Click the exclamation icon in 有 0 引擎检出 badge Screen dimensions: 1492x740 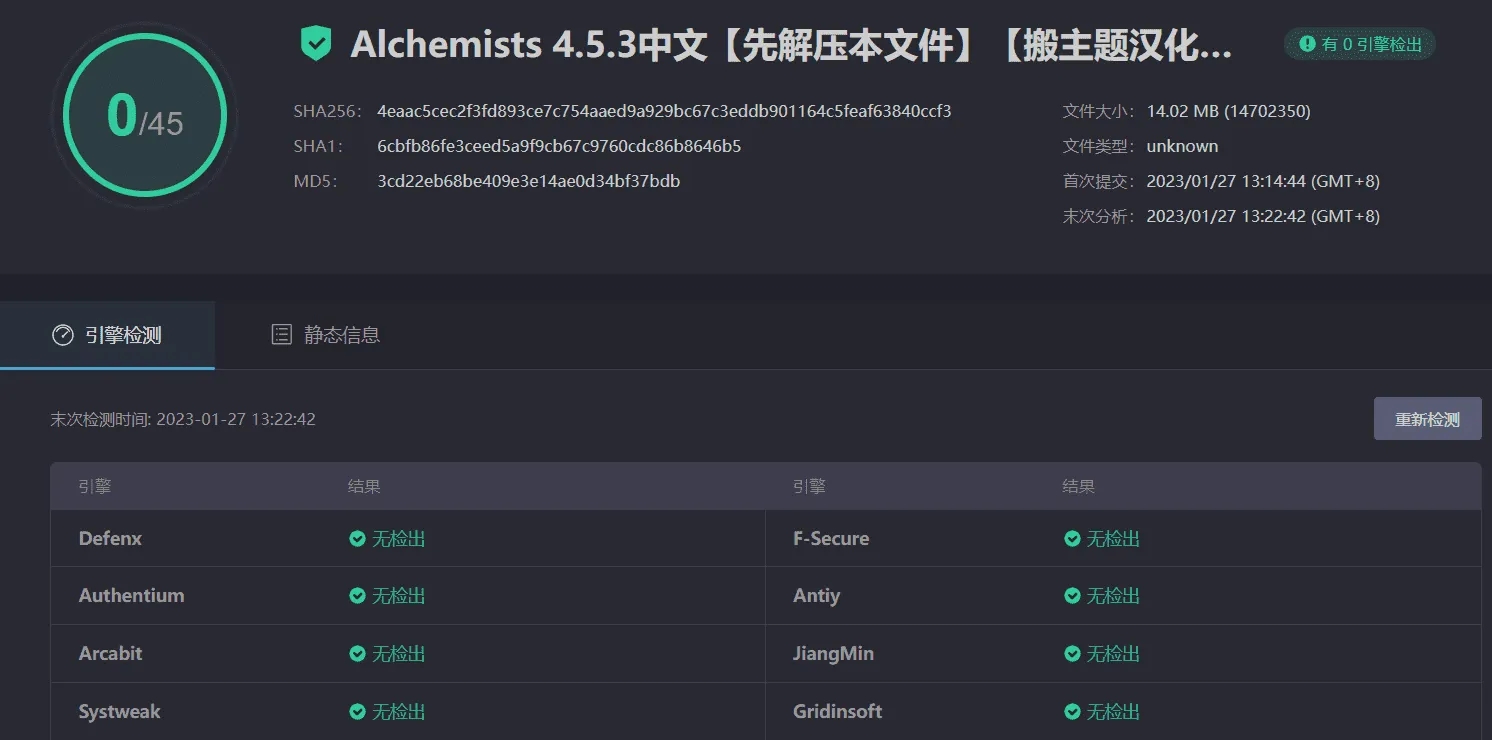[1307, 44]
